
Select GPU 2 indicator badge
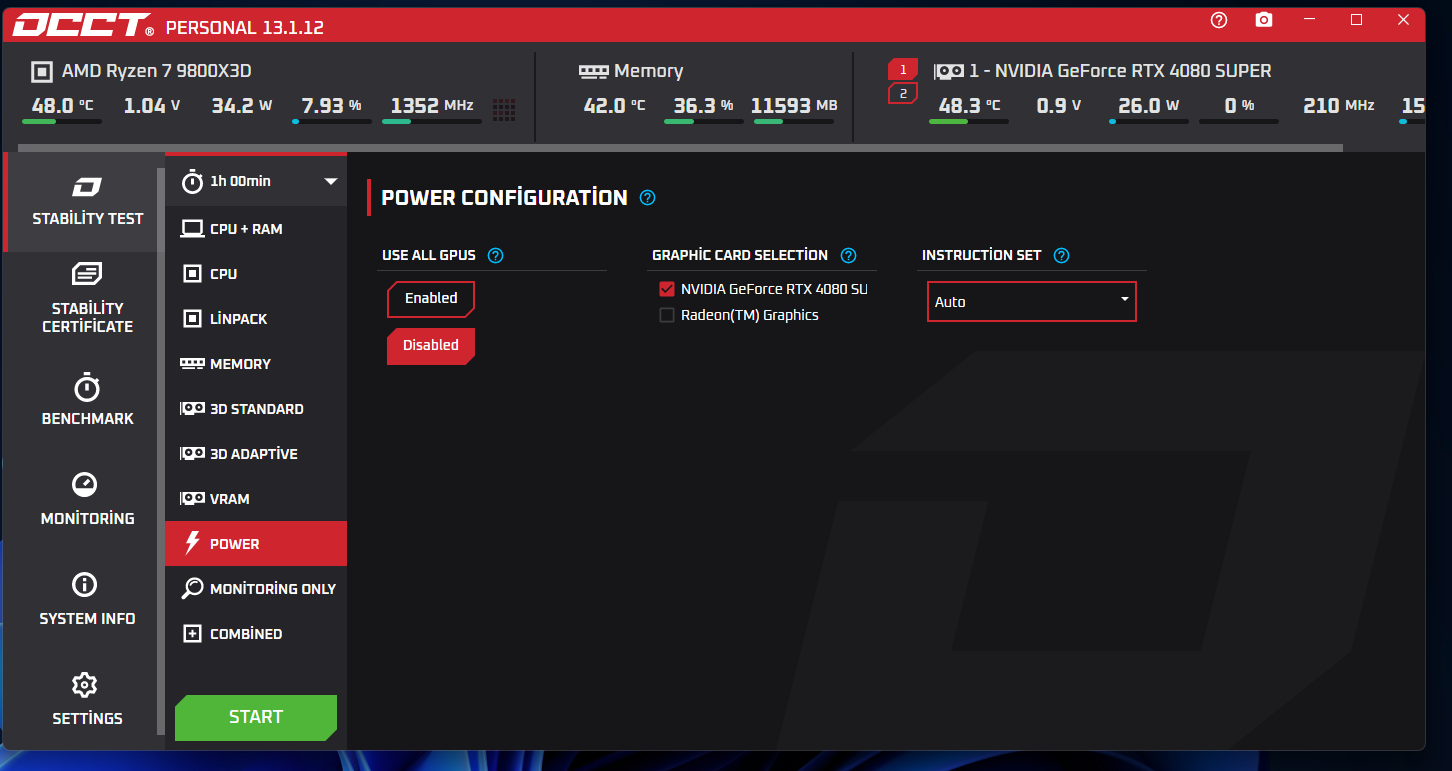[902, 93]
